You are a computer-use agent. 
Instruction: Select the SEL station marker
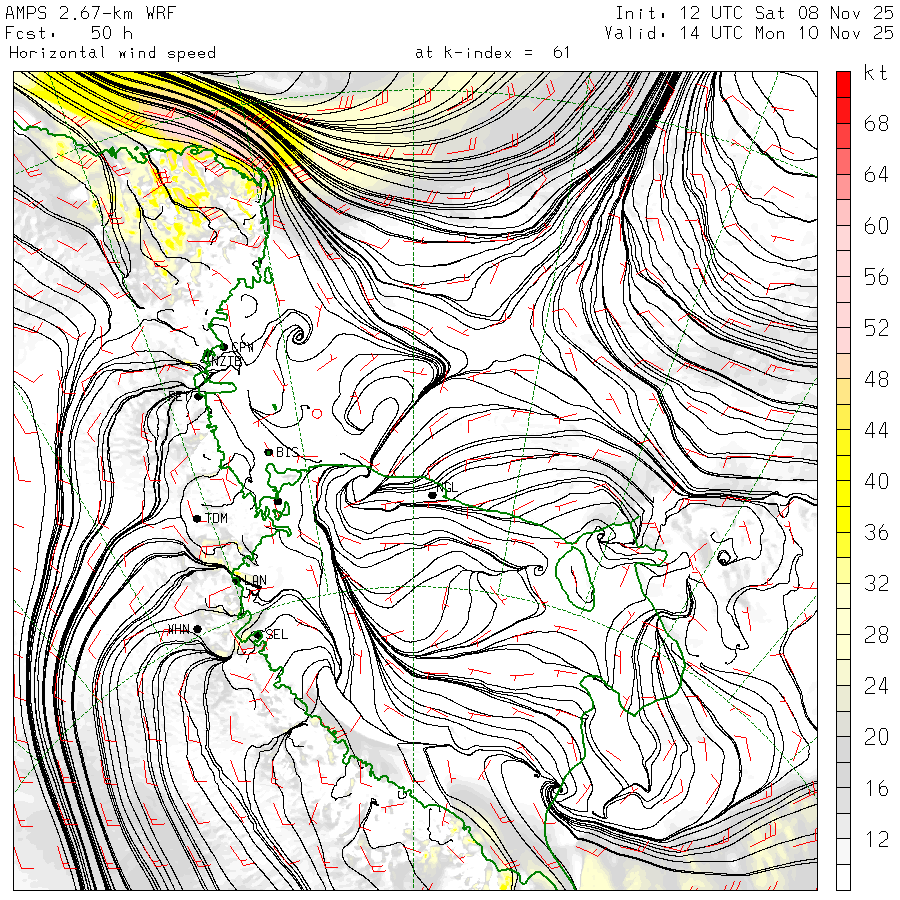pyautogui.click(x=257, y=634)
